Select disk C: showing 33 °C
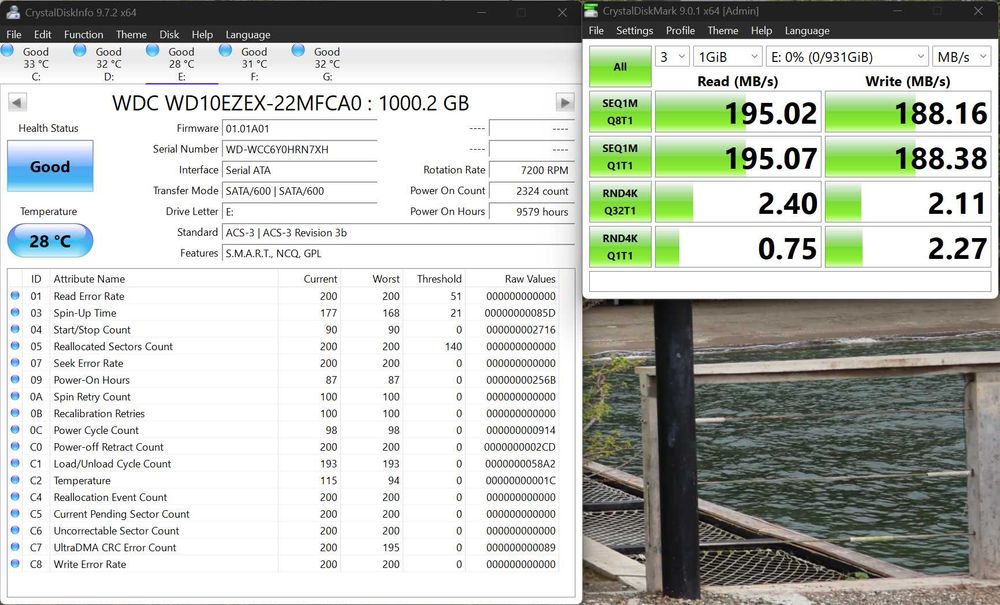 click(x=36, y=64)
